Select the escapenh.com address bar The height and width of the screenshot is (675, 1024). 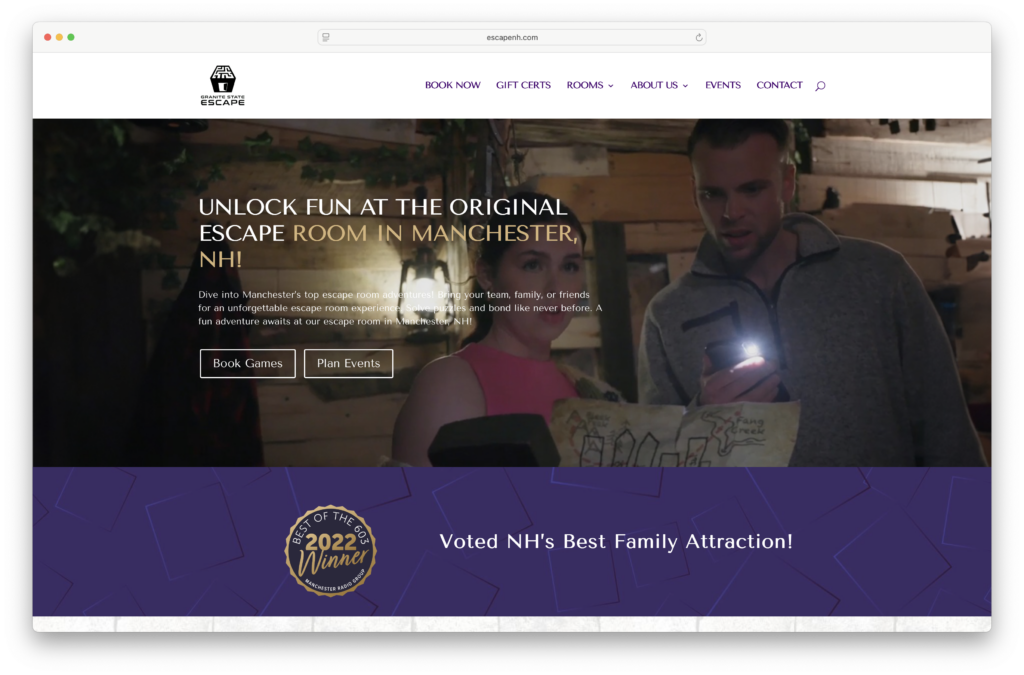coord(511,37)
